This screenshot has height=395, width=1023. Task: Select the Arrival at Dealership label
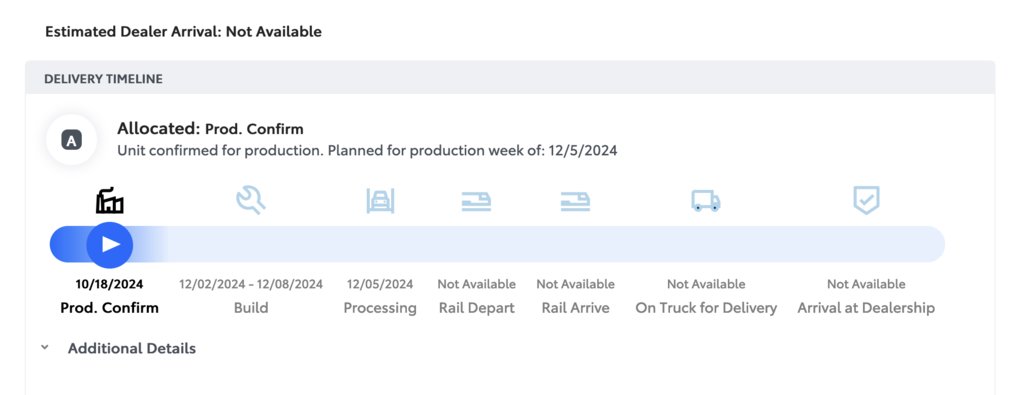pos(866,308)
